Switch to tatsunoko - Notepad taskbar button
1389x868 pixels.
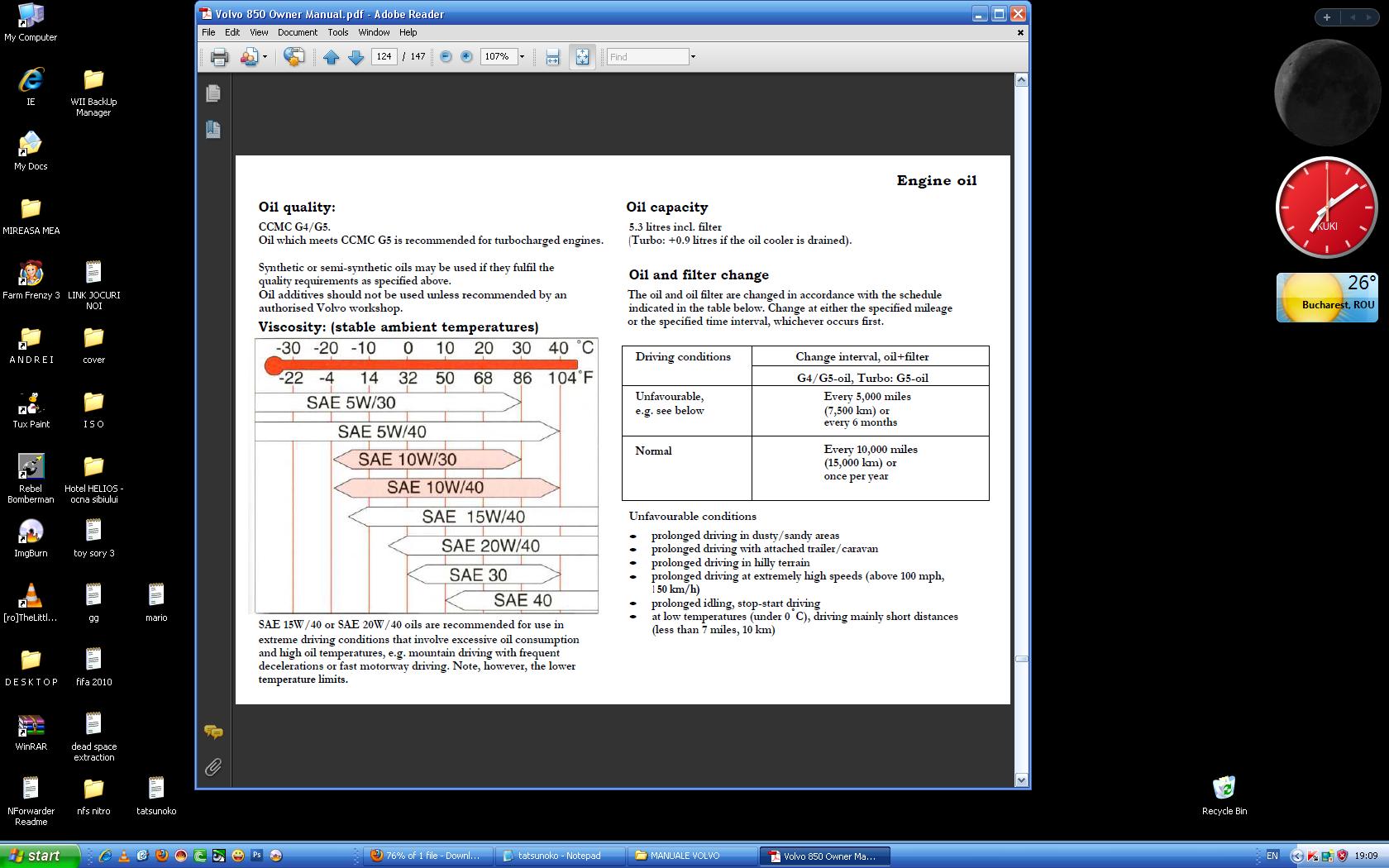(x=560, y=856)
